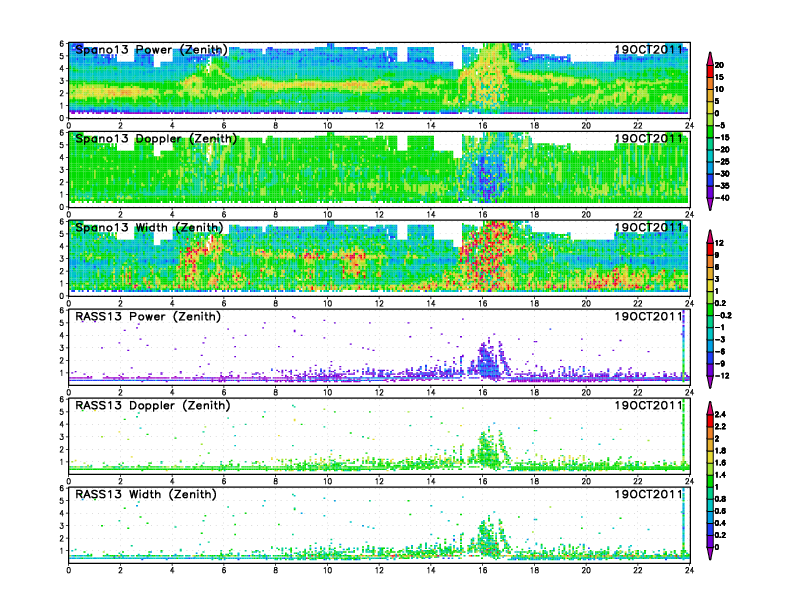
Task: Click hour 24 tick under RASS13 Width panel
Action: click(x=689, y=570)
